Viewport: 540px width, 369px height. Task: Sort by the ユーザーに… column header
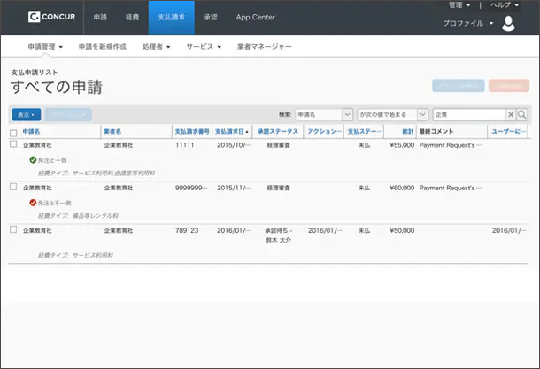click(509, 131)
